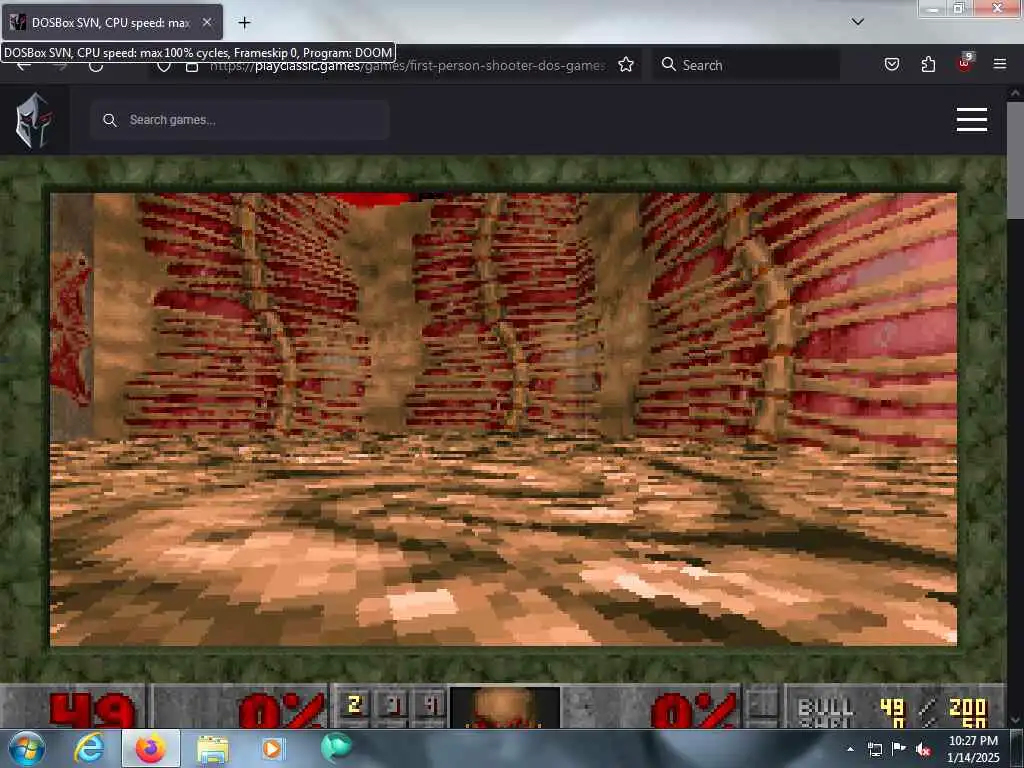
Task: Open the Windows Start menu
Action: (x=25, y=748)
